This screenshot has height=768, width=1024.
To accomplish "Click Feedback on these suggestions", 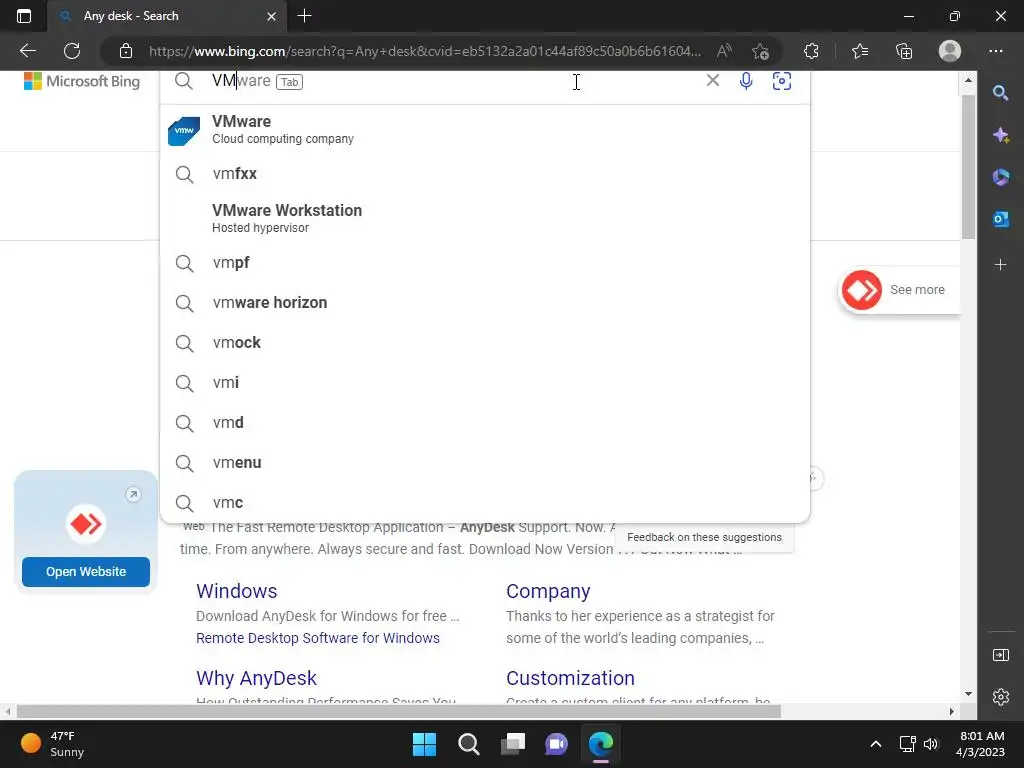I will pyautogui.click(x=704, y=537).
